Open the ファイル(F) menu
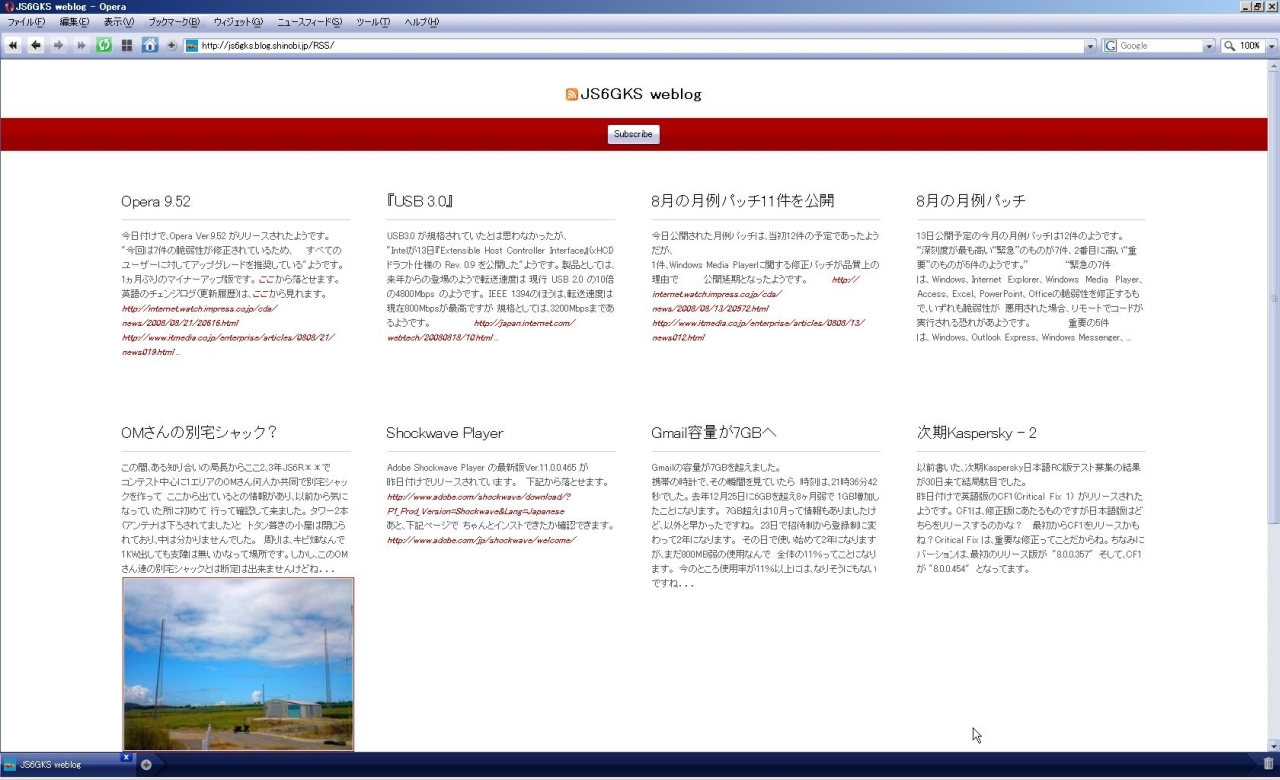The image size is (1280, 780). pos(26,22)
